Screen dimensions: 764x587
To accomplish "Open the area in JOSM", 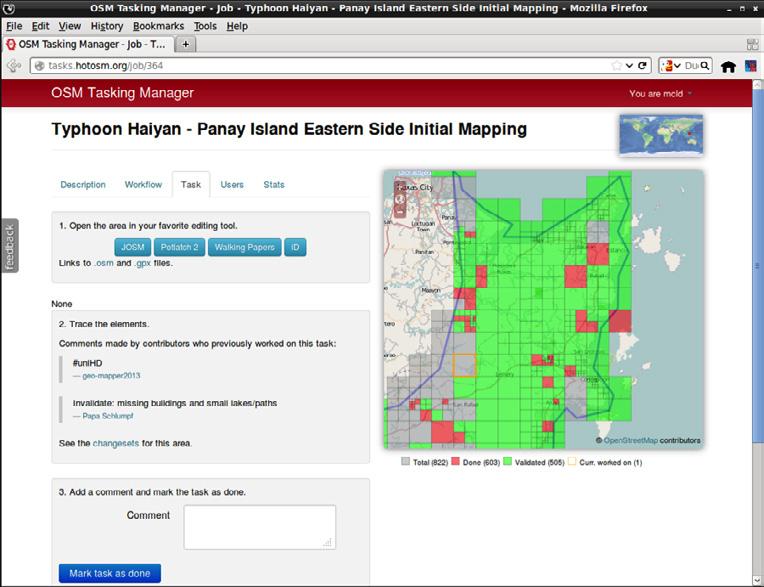I will pyautogui.click(x=132, y=247).
